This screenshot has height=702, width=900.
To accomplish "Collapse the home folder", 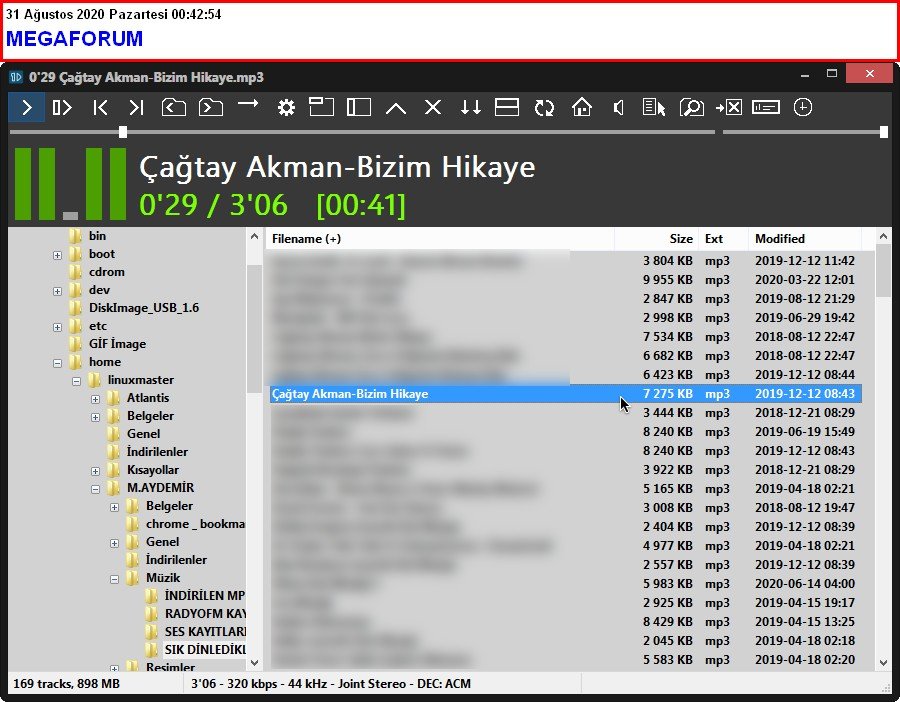I will point(57,363).
